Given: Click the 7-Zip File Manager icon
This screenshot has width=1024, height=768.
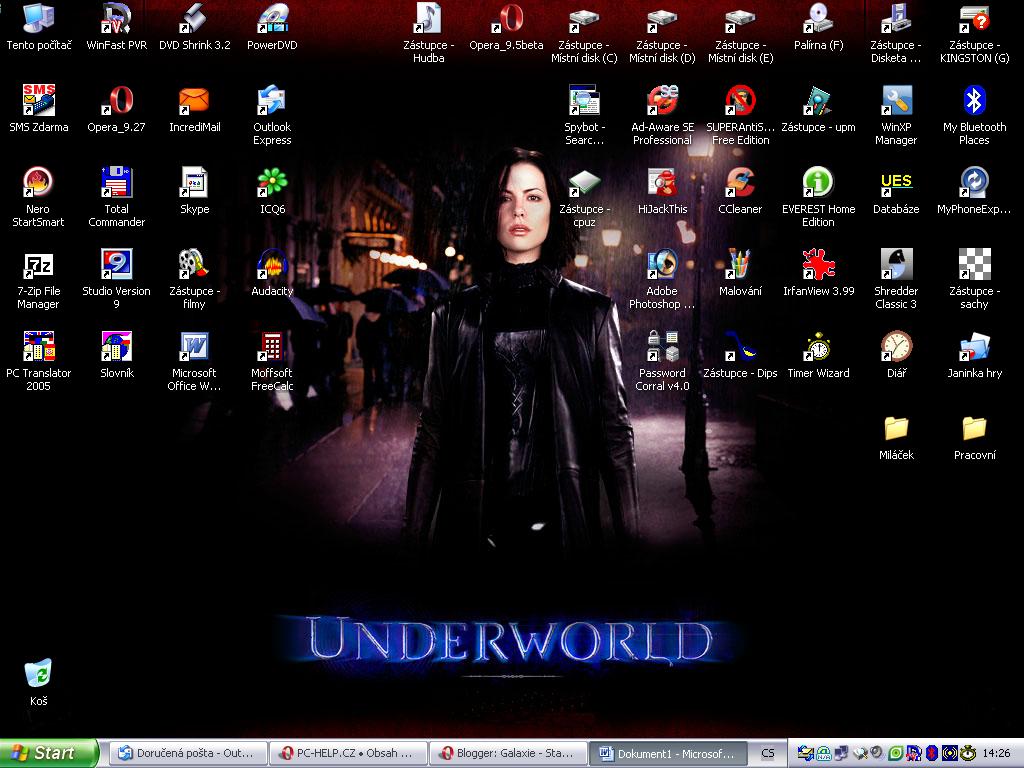Looking at the screenshot, I should click(38, 266).
